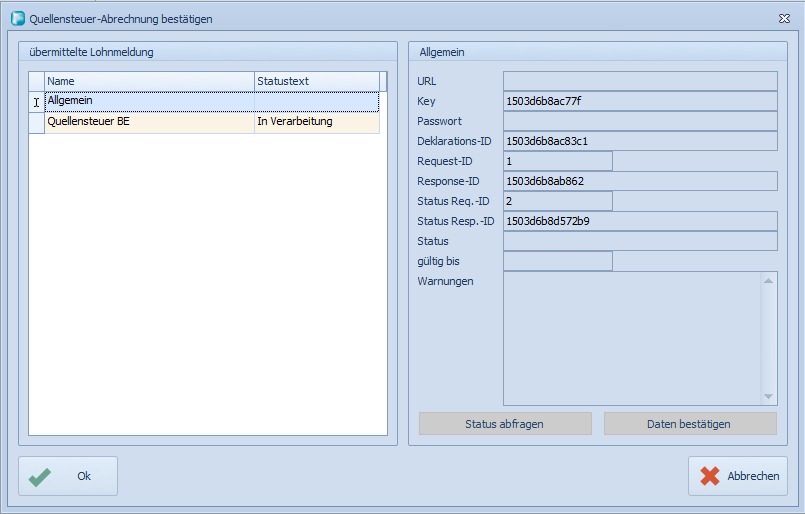Viewport: 805px width, 514px height.
Task: Click the app icon in title bar
Action: (17, 19)
